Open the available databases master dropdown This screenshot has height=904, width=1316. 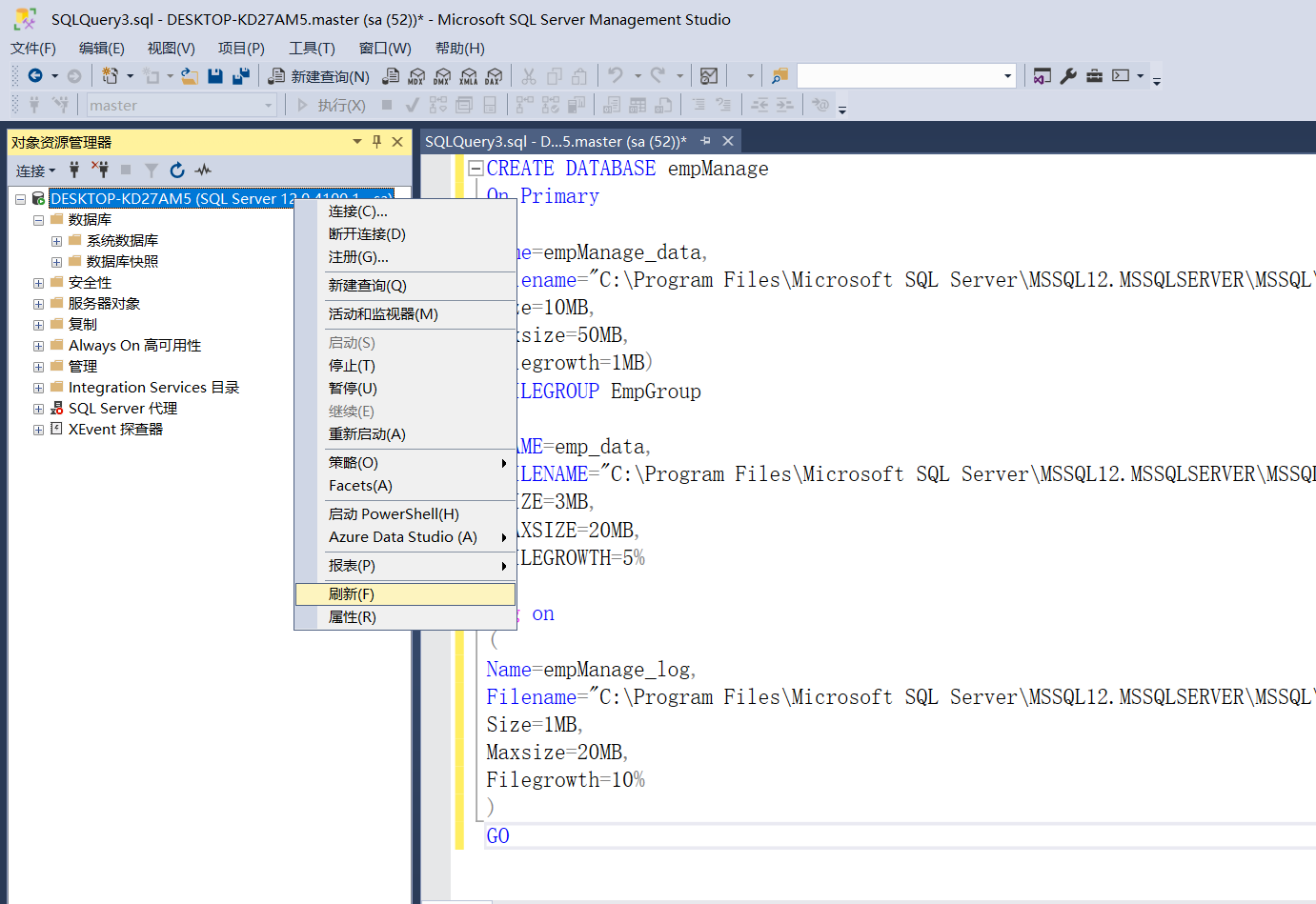(269, 105)
